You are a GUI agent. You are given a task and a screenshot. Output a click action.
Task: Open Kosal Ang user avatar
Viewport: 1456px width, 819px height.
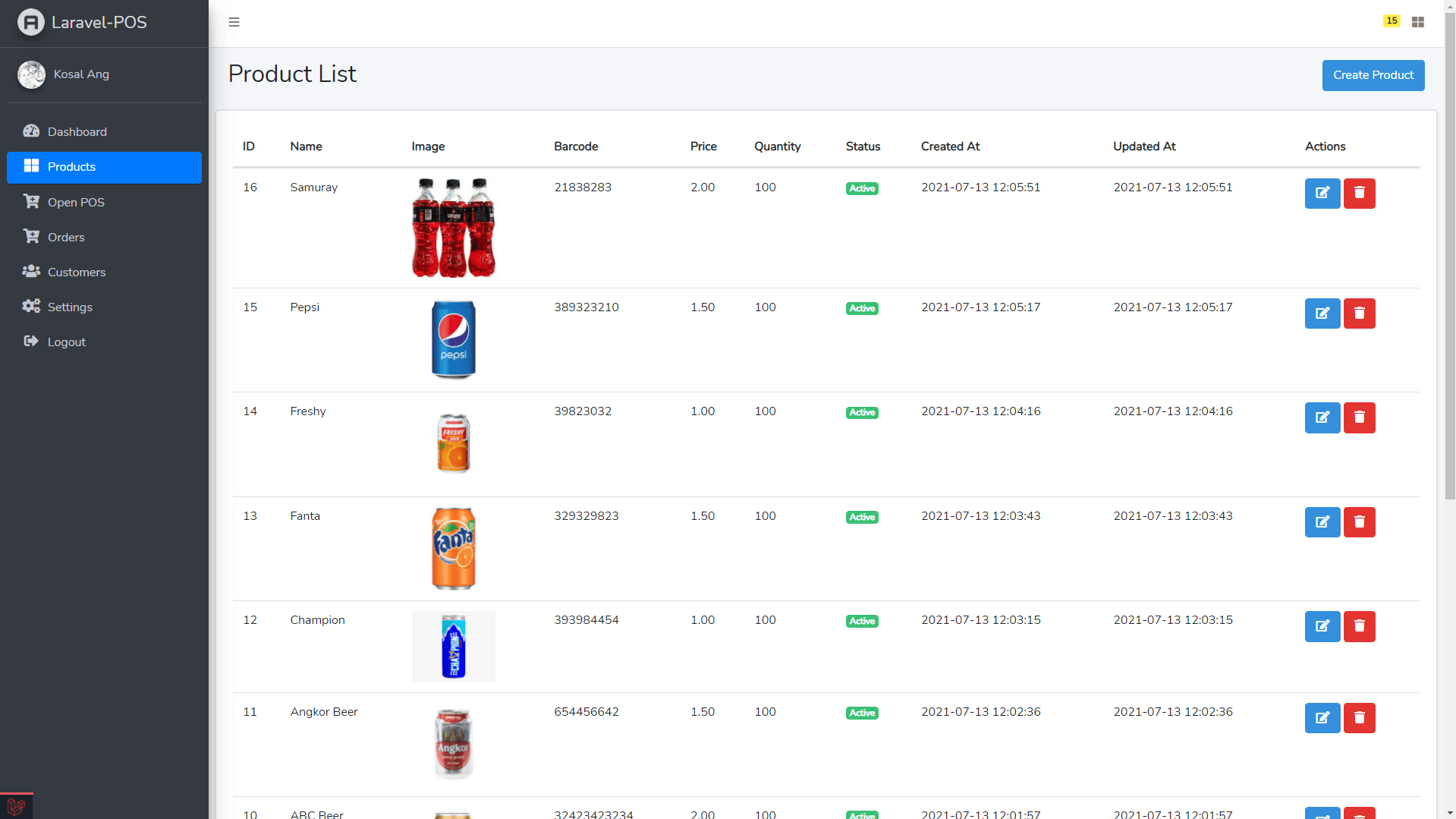coord(31,74)
